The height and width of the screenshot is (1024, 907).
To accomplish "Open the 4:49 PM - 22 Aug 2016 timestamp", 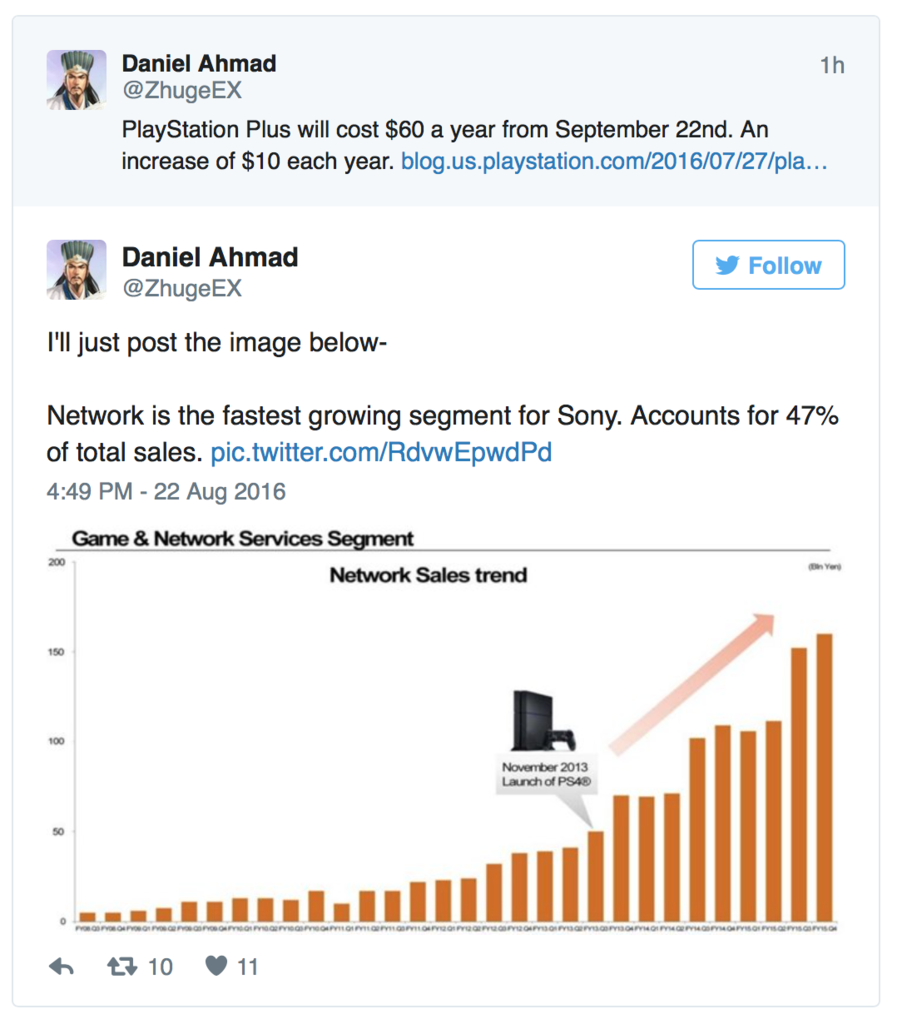I will [166, 491].
